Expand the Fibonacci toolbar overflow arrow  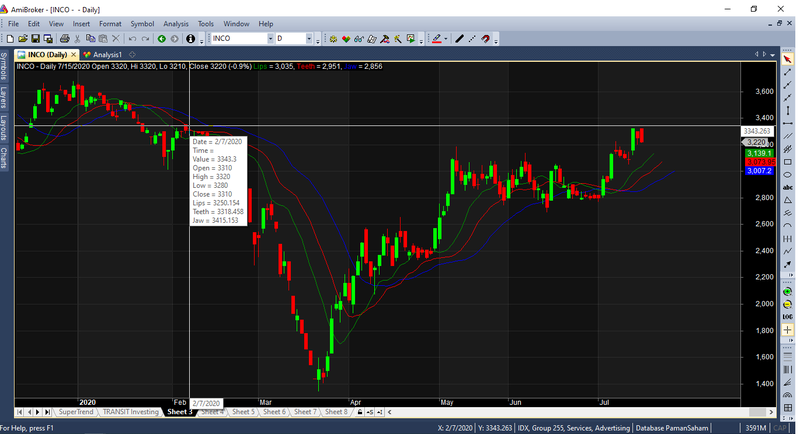click(x=791, y=420)
